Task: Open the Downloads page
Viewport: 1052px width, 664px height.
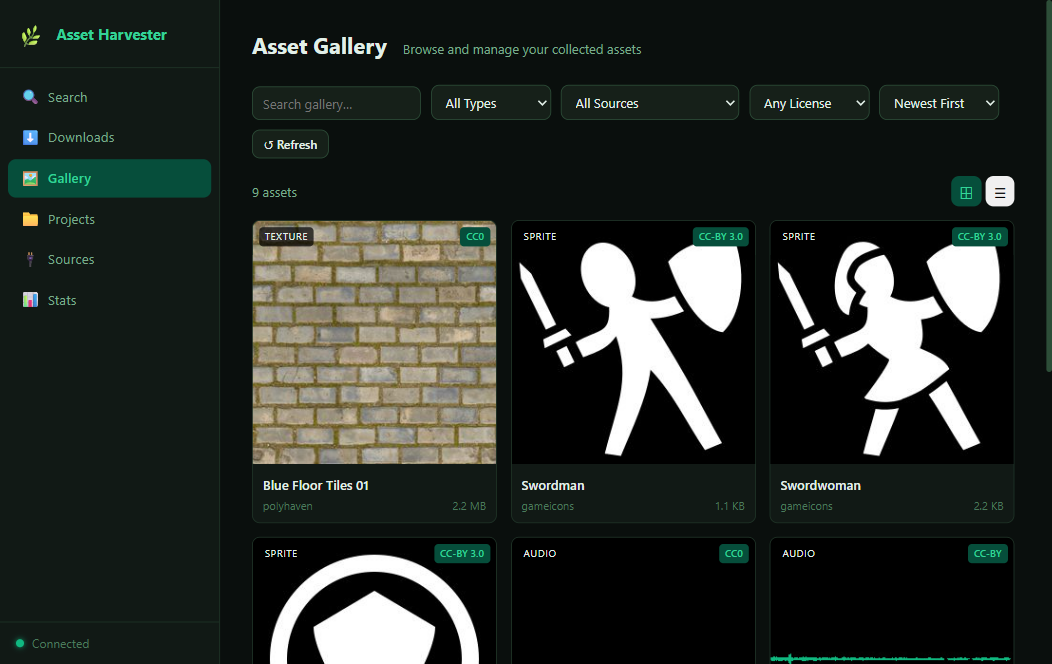Action: [109, 137]
